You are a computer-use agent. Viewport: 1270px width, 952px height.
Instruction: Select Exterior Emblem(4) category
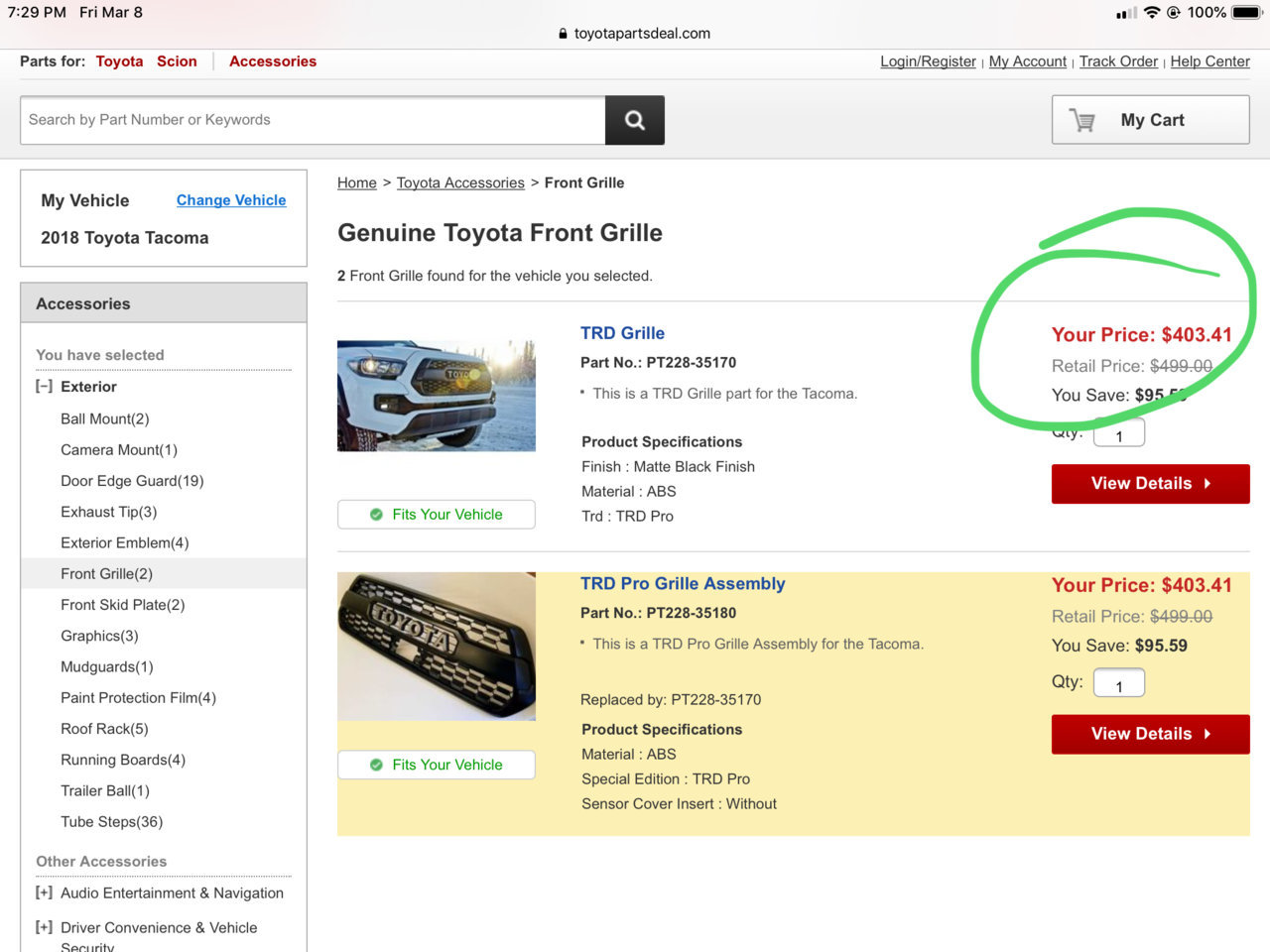click(125, 542)
